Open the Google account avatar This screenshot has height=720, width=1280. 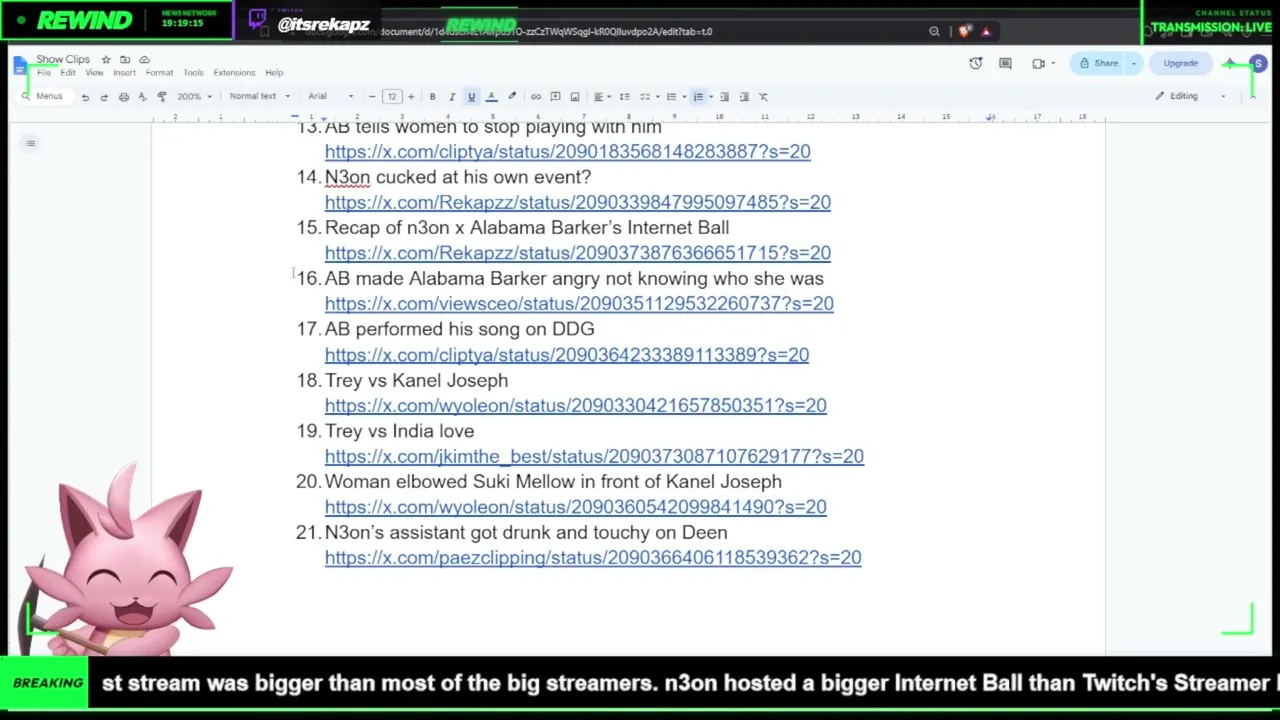point(1259,64)
